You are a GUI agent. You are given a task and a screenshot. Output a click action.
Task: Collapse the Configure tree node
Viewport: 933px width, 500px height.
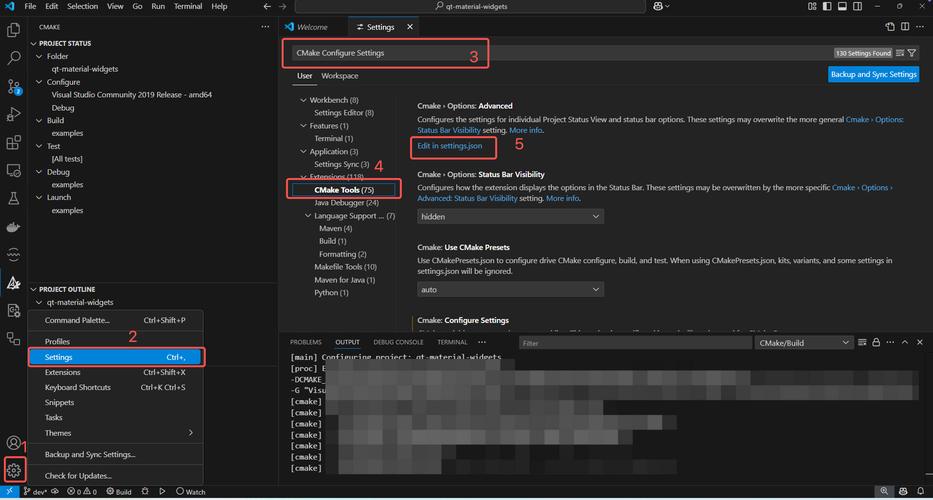40,82
